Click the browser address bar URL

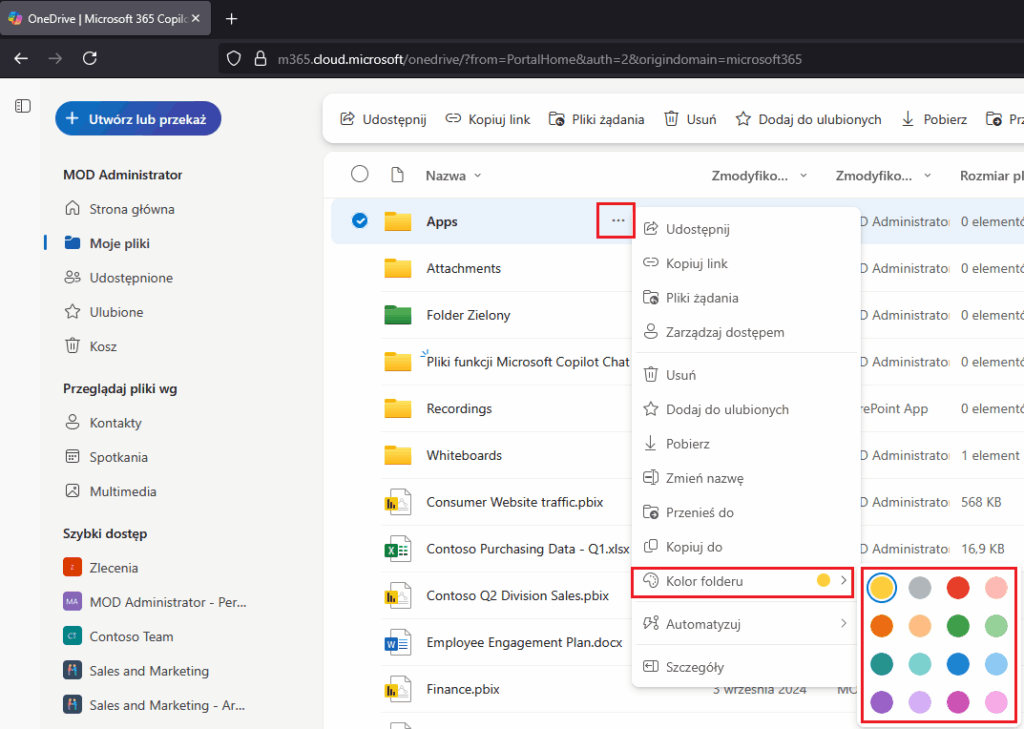click(539, 59)
